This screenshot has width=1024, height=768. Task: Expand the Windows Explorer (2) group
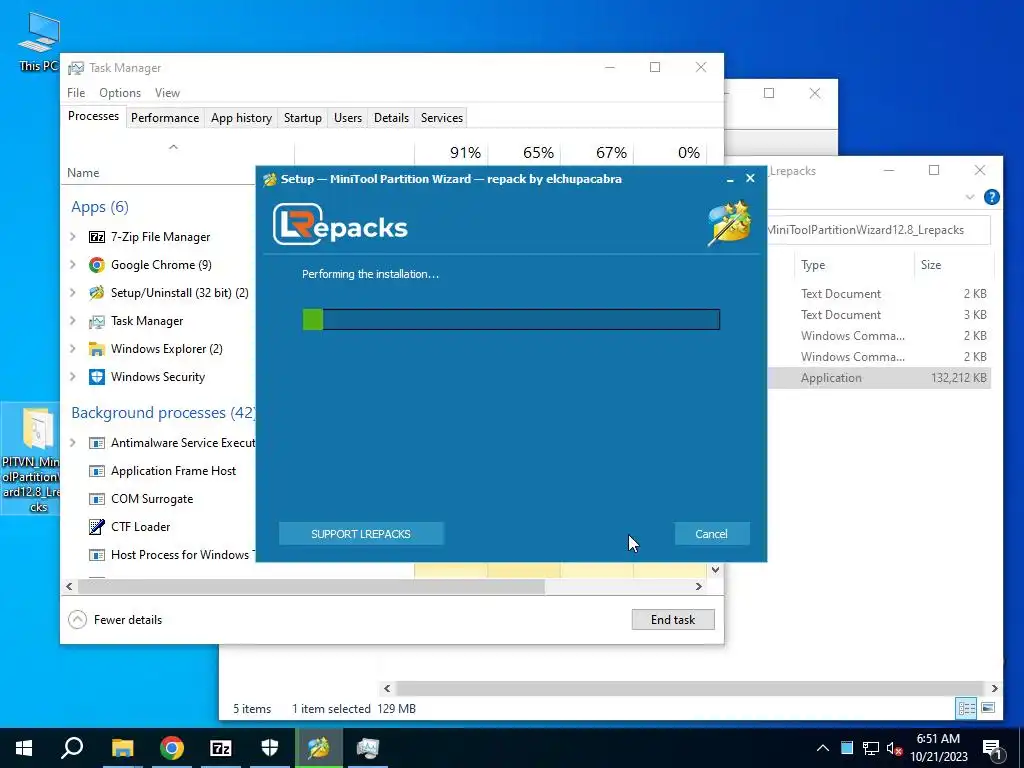73,349
